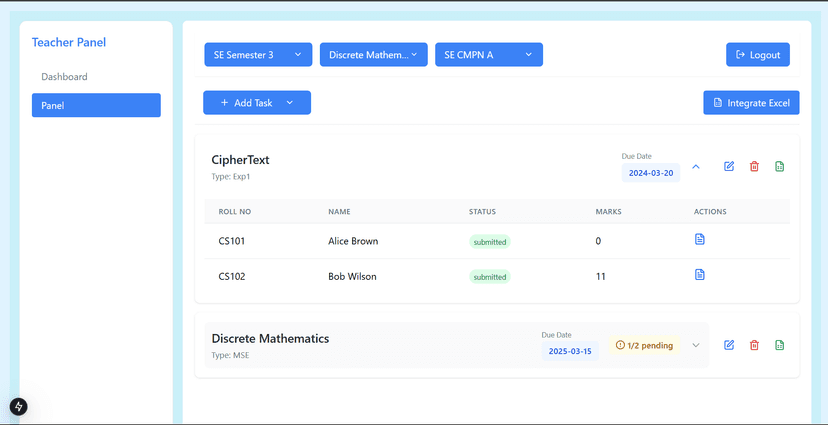Click the edit icon for CipherText task
The width and height of the screenshot is (828, 425).
click(x=729, y=166)
